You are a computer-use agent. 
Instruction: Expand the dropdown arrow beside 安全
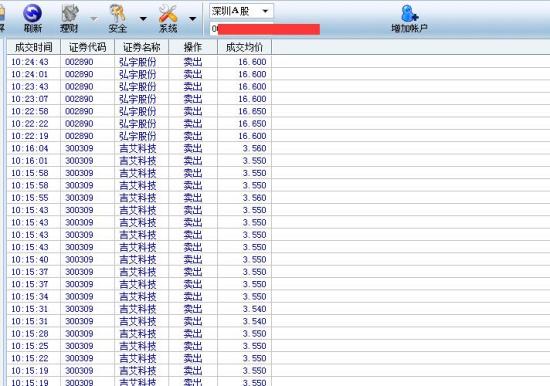point(143,19)
